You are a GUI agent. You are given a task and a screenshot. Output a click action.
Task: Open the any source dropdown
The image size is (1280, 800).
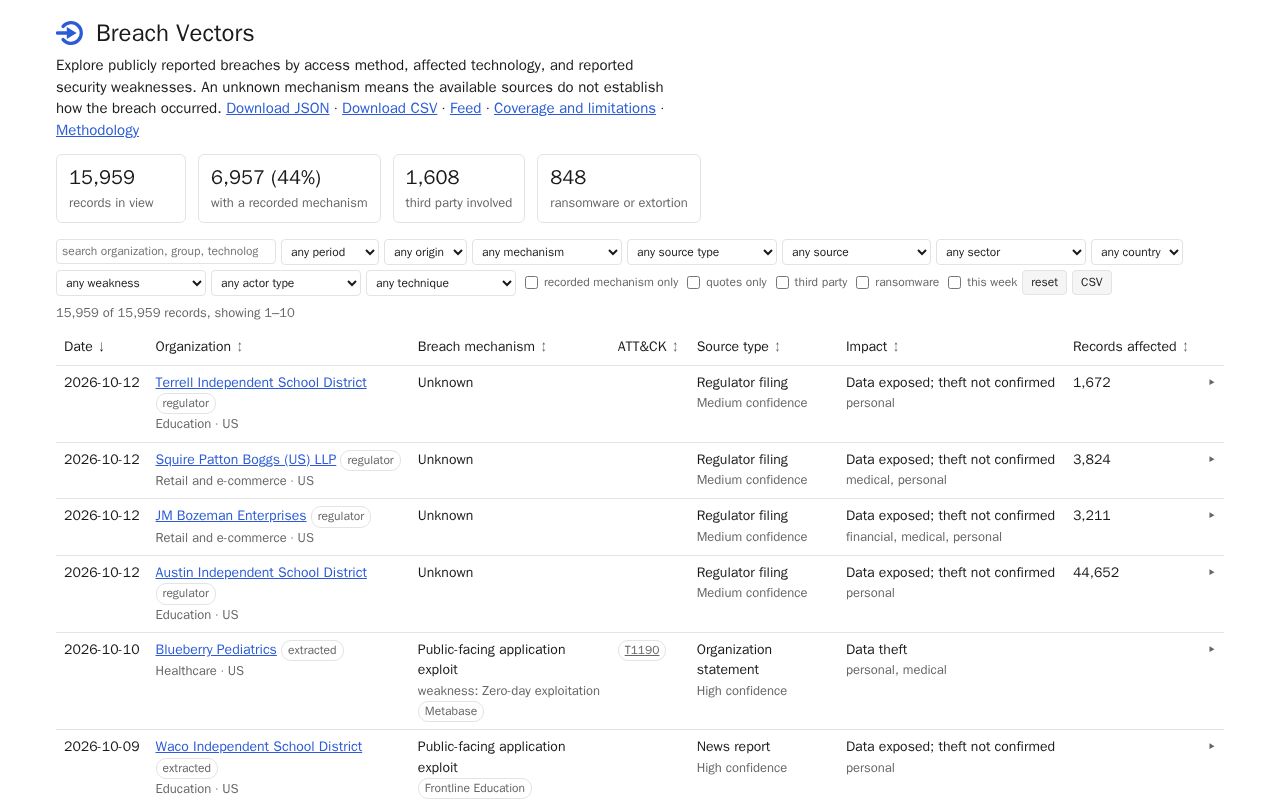point(856,252)
